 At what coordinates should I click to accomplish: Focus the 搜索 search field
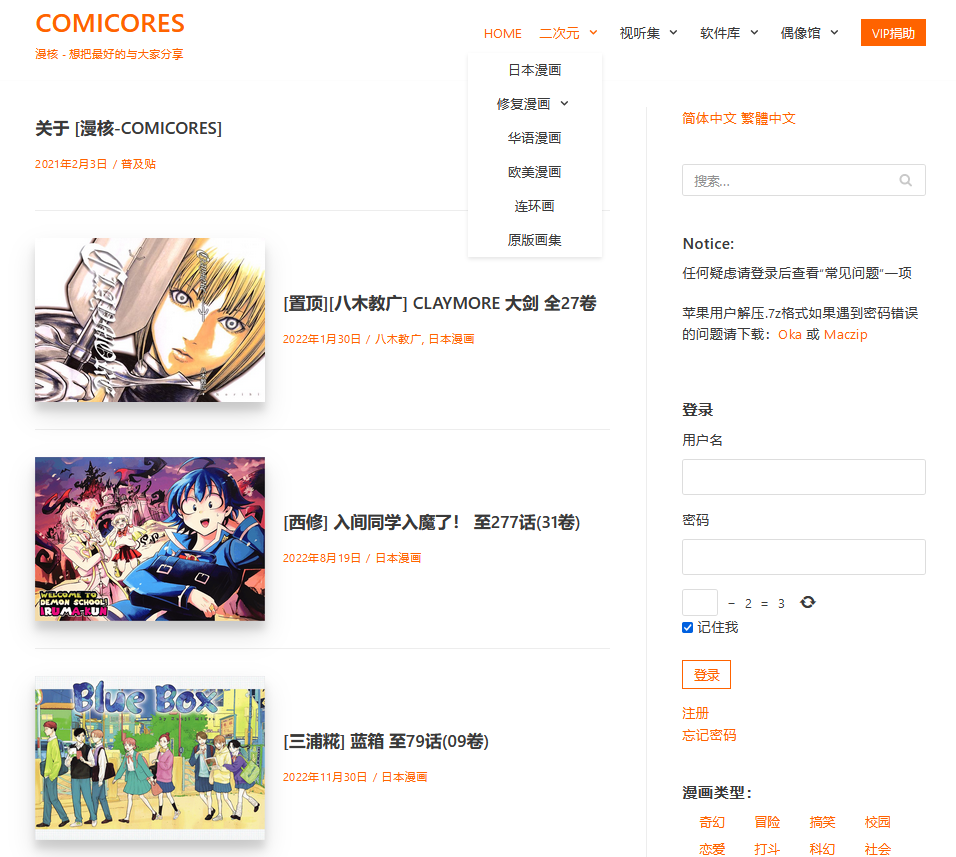click(804, 180)
